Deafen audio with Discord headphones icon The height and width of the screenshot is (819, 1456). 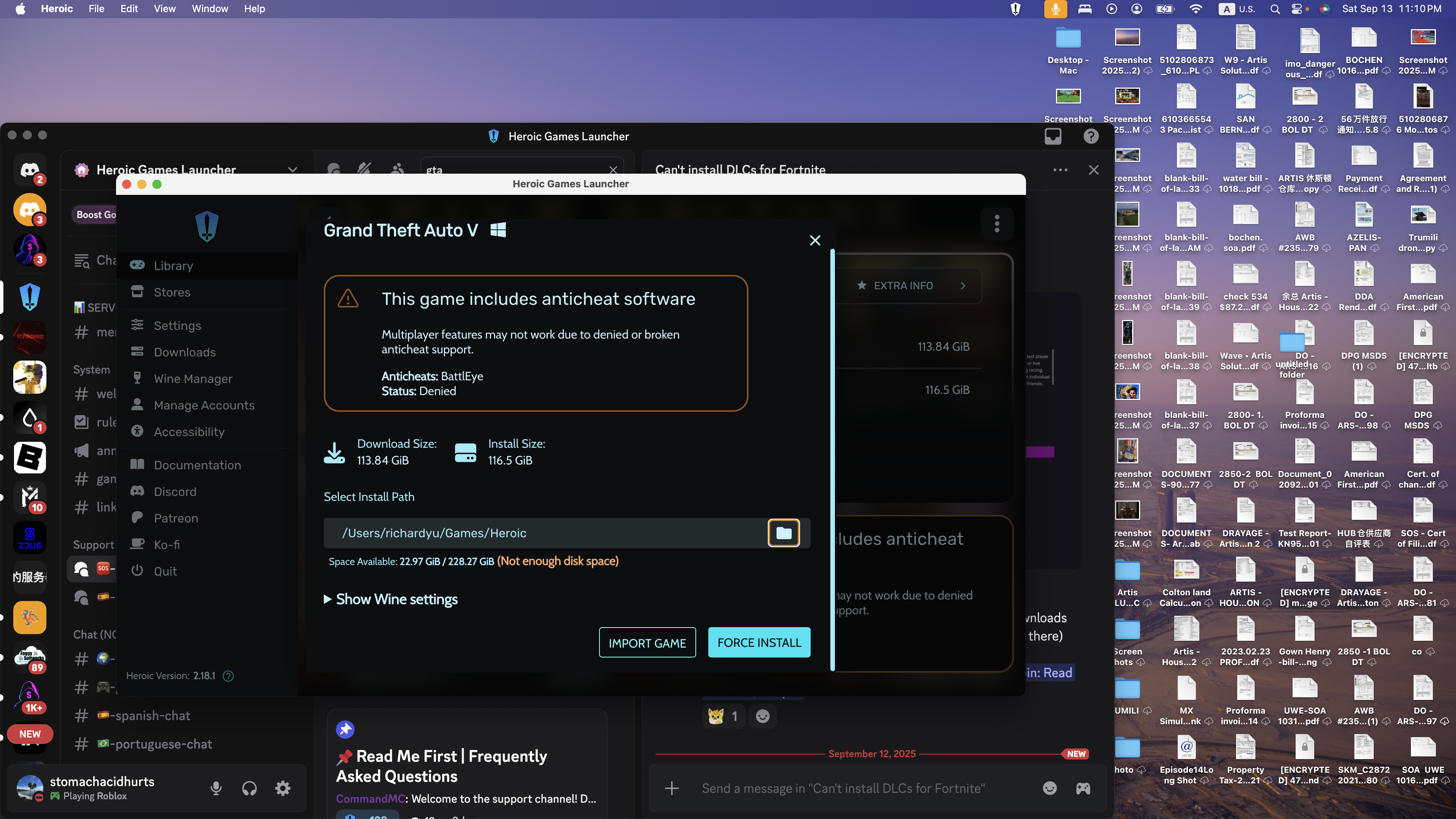249,789
